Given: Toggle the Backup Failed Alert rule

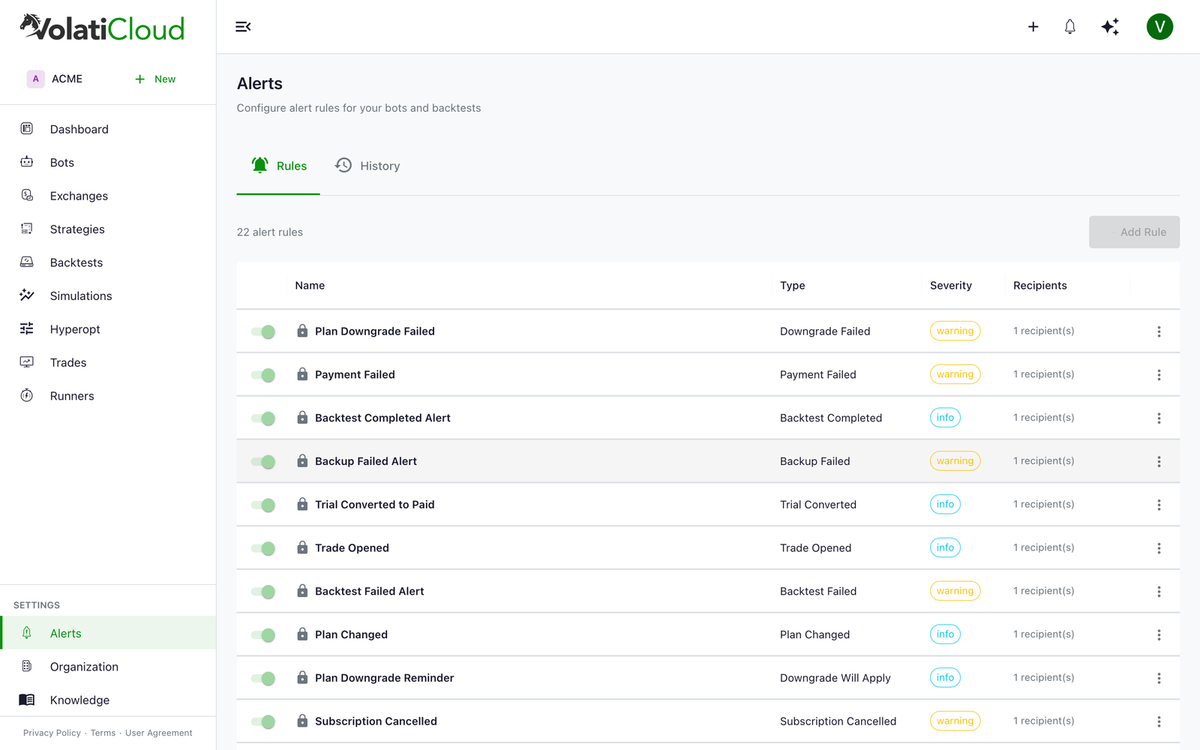Looking at the screenshot, I should [x=263, y=461].
